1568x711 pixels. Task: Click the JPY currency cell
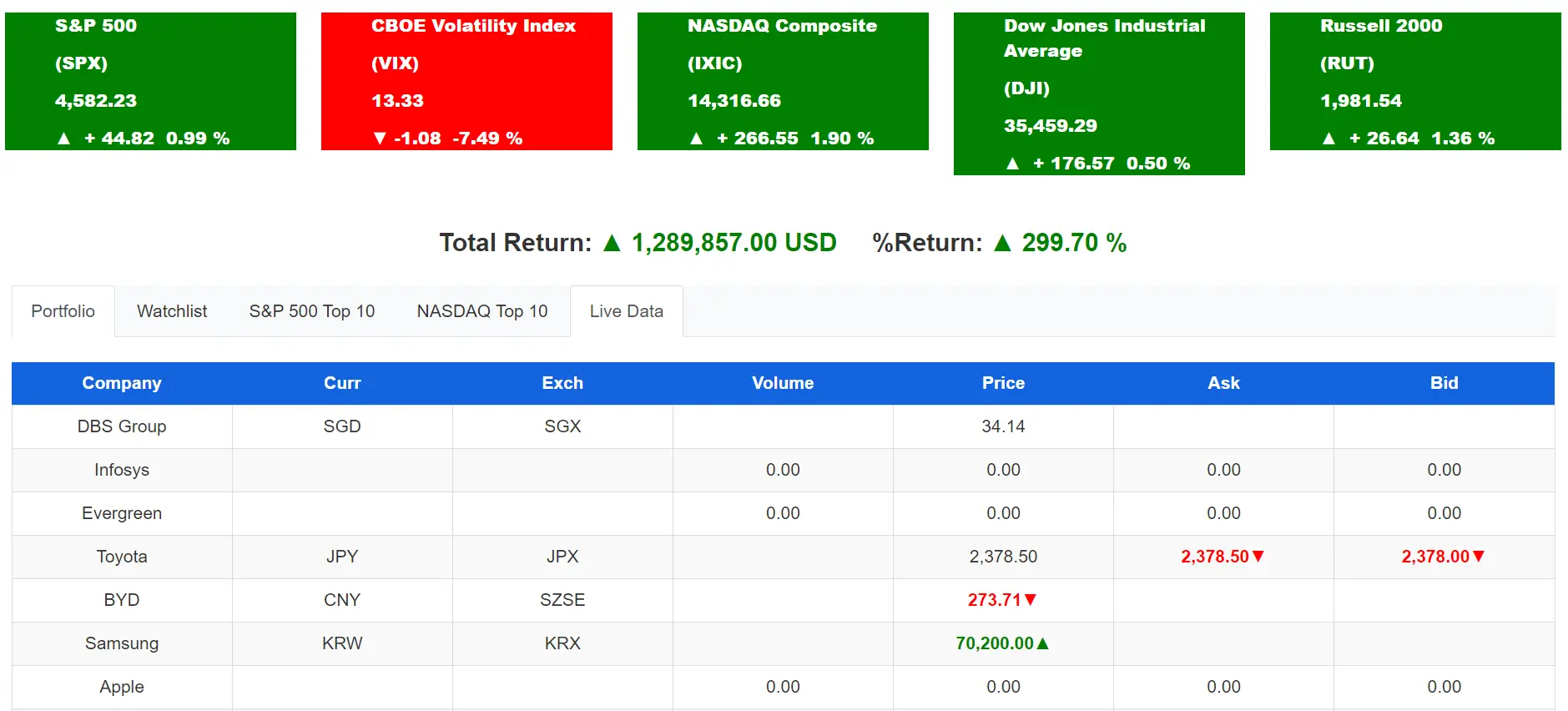[342, 557]
